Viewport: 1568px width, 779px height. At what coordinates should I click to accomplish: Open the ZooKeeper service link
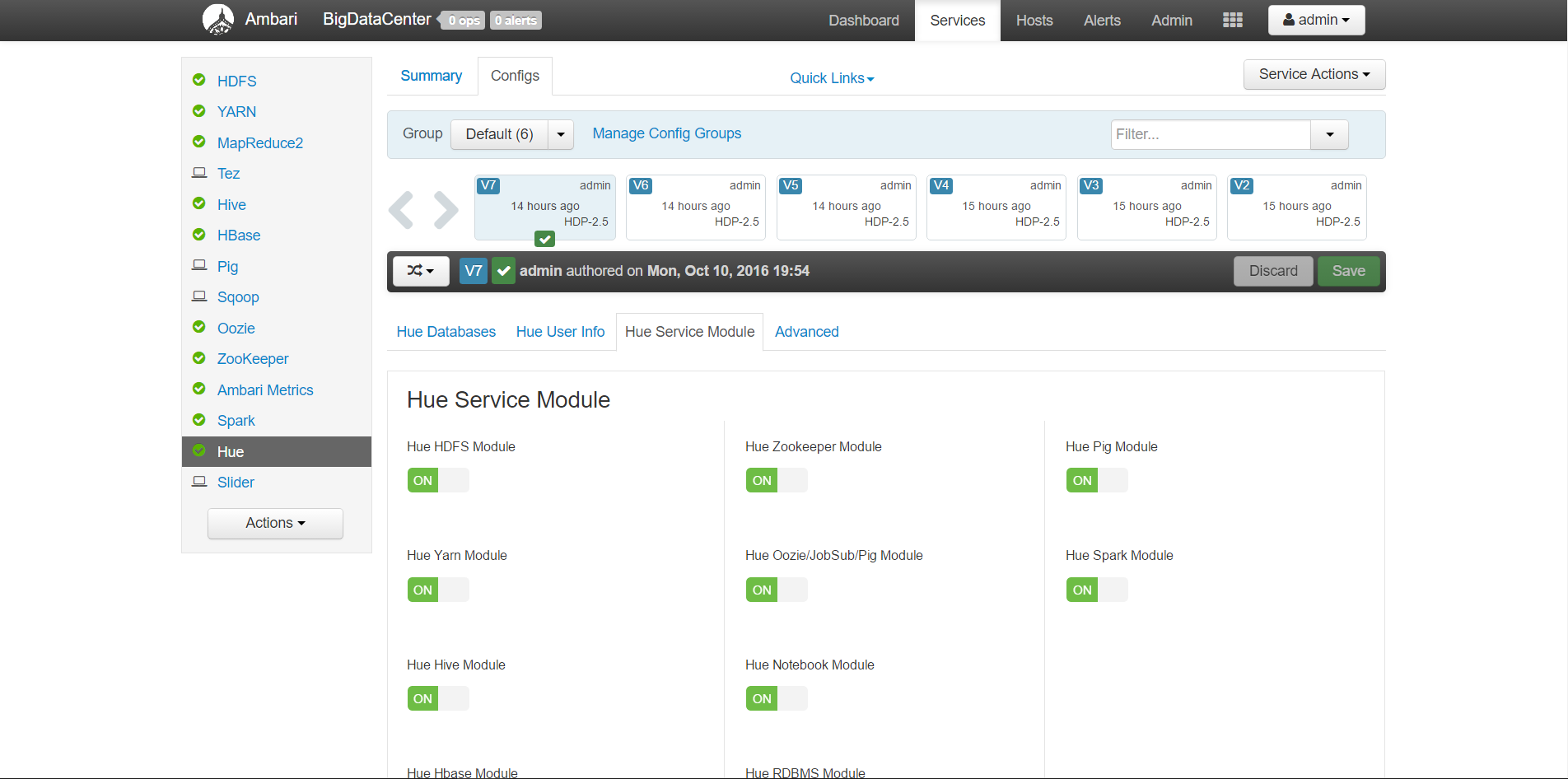point(253,359)
